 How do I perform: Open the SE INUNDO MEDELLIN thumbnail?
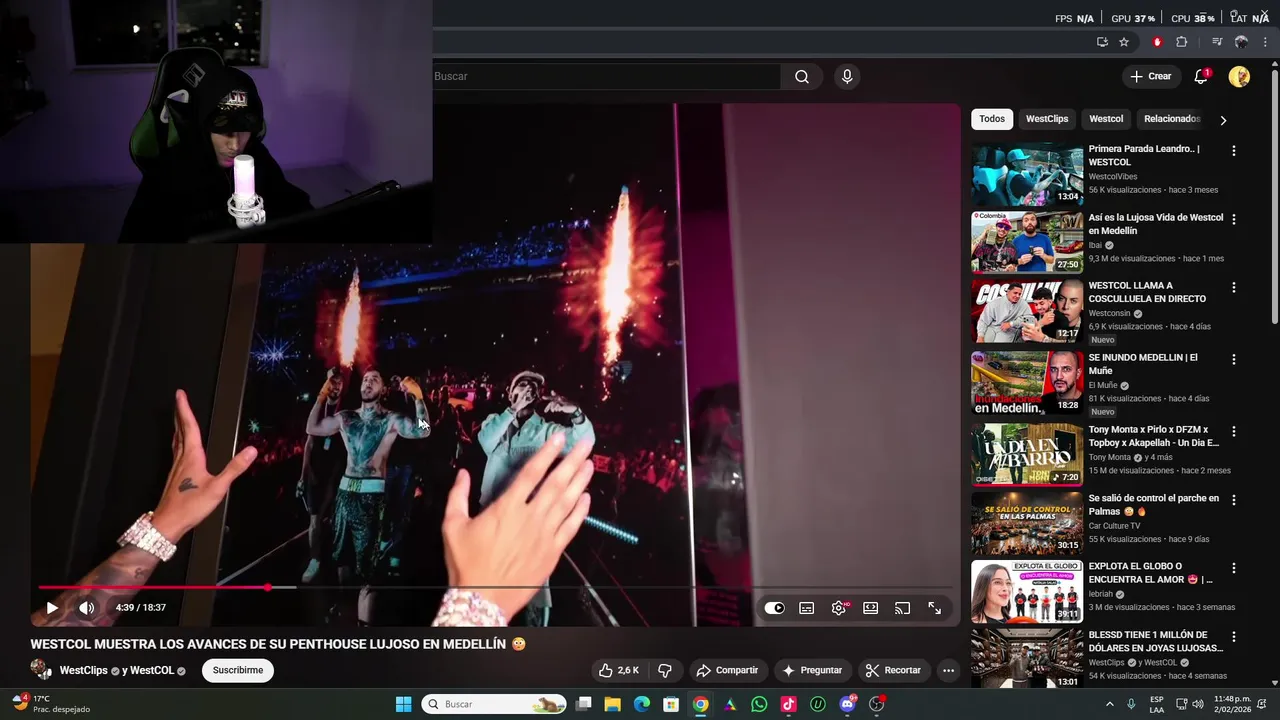[x=1027, y=382]
